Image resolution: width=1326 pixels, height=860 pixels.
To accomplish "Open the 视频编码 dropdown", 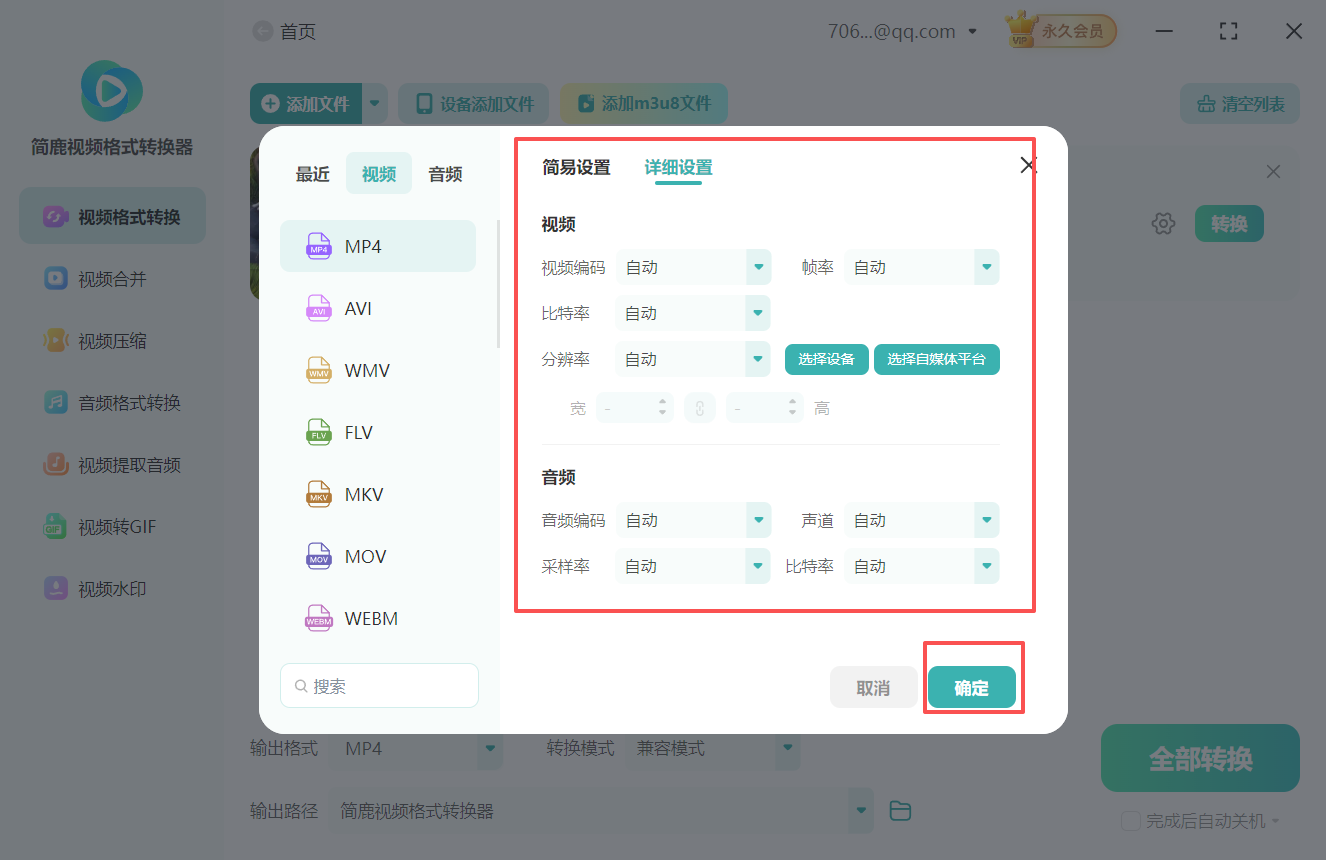I will click(x=693, y=267).
